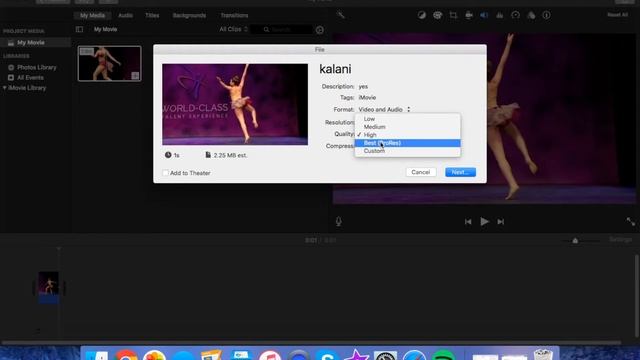This screenshot has width=640, height=360.
Task: Open Photos app from the dock
Action: [154, 355]
